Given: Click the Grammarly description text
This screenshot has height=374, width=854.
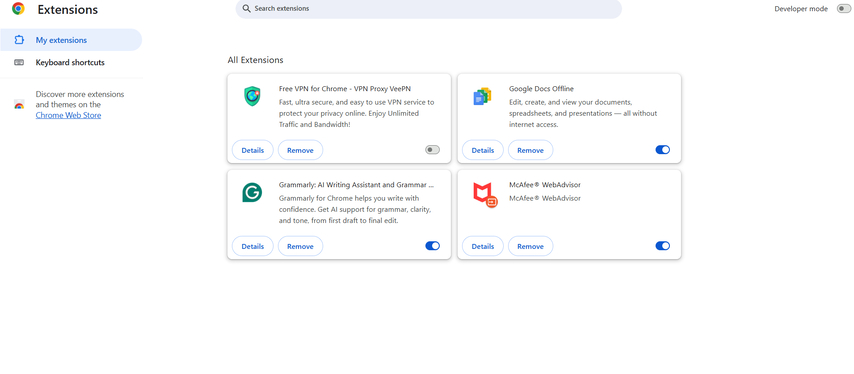Looking at the screenshot, I should (x=356, y=209).
